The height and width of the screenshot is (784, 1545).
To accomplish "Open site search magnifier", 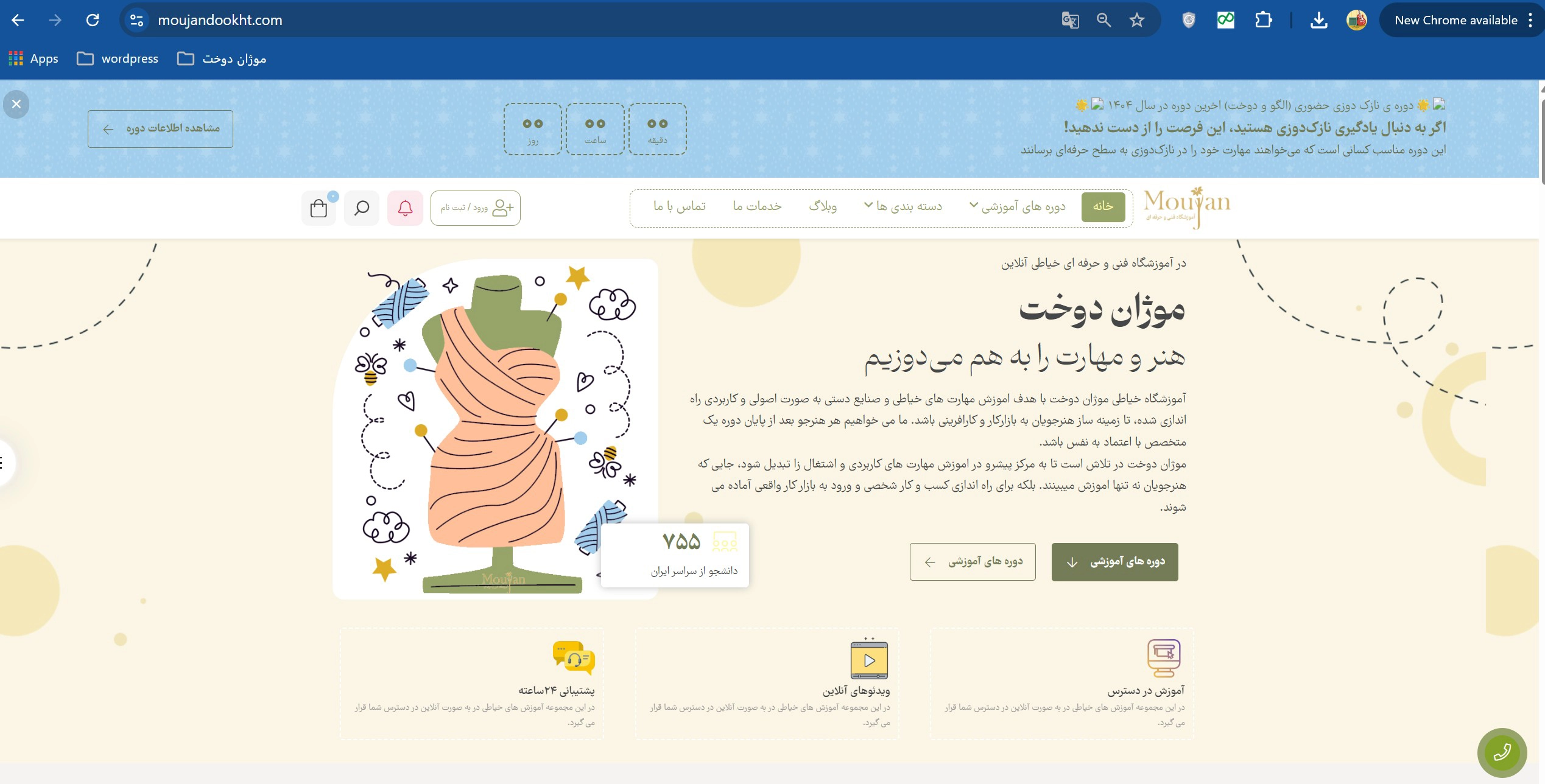I will [362, 208].
